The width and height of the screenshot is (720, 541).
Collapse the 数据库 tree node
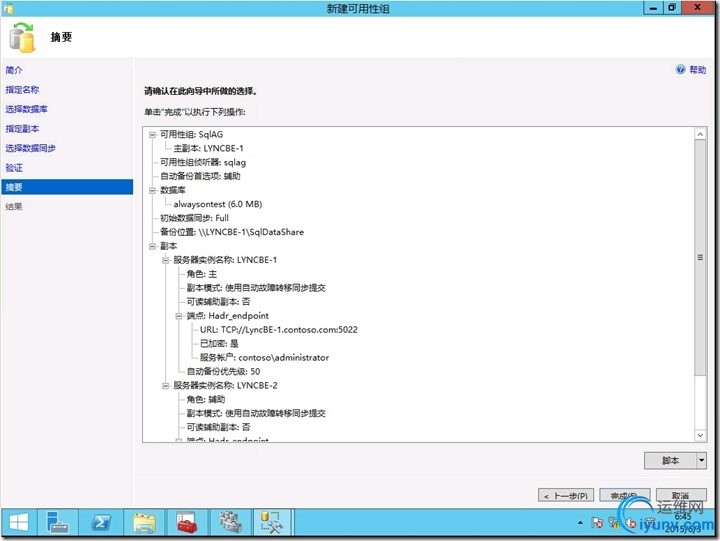pos(152,191)
